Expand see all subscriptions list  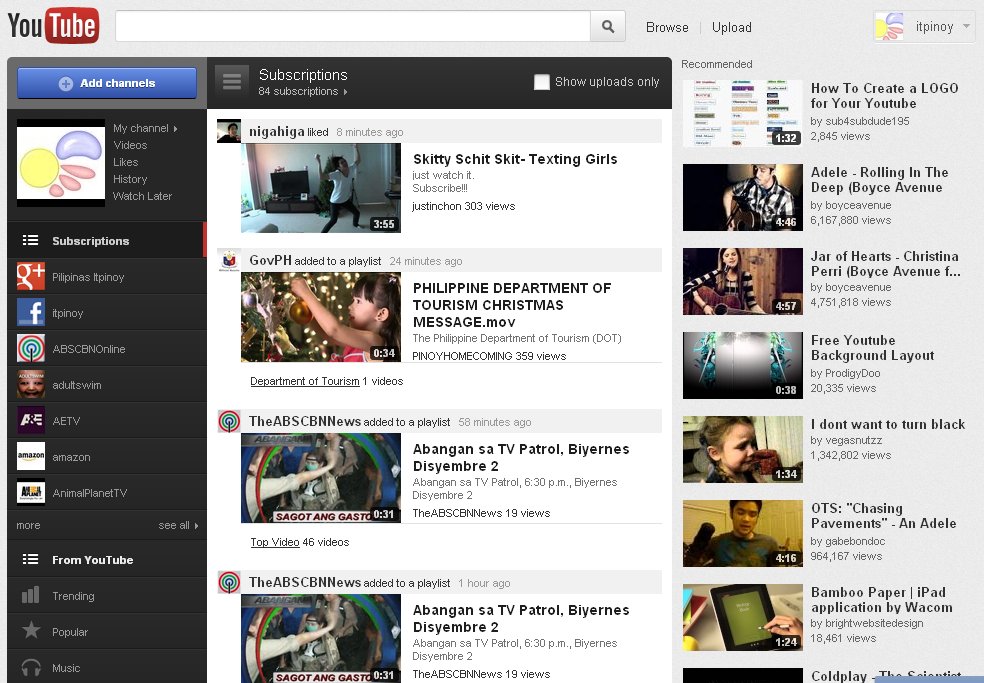click(178, 525)
